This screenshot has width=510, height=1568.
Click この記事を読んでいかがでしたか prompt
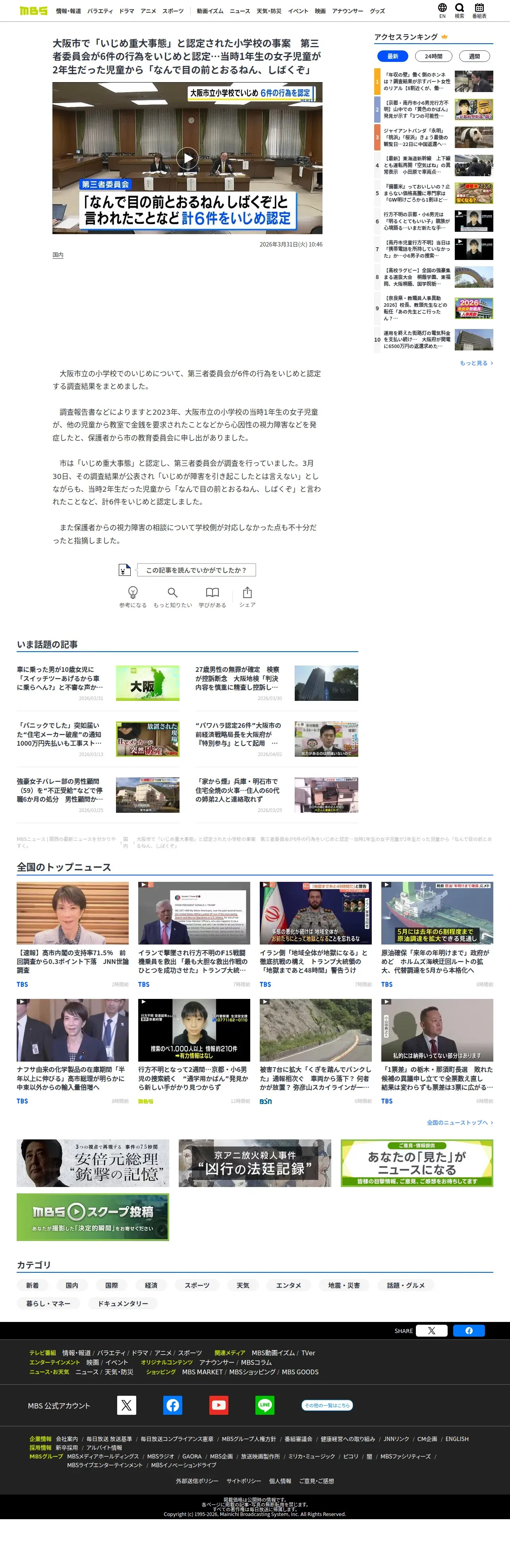pyautogui.click(x=196, y=570)
